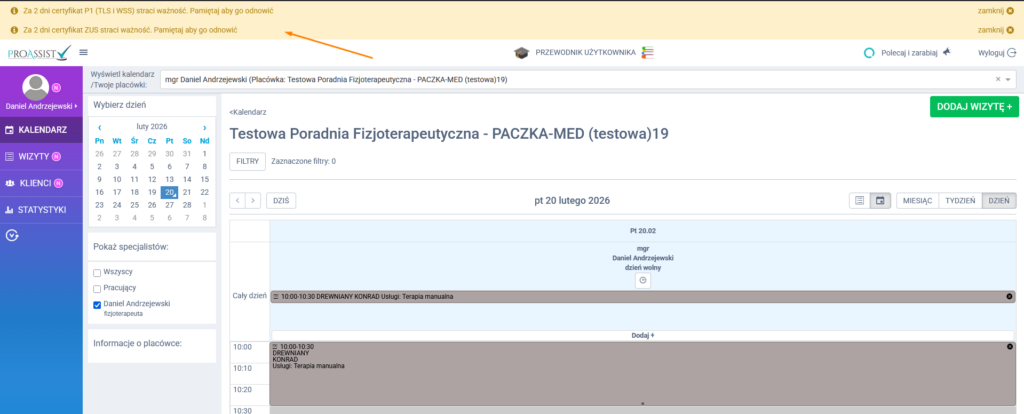The height and width of the screenshot is (414, 1024).
Task: Close the all-day DREWNIANY KONRAD event
Action: 1009,297
